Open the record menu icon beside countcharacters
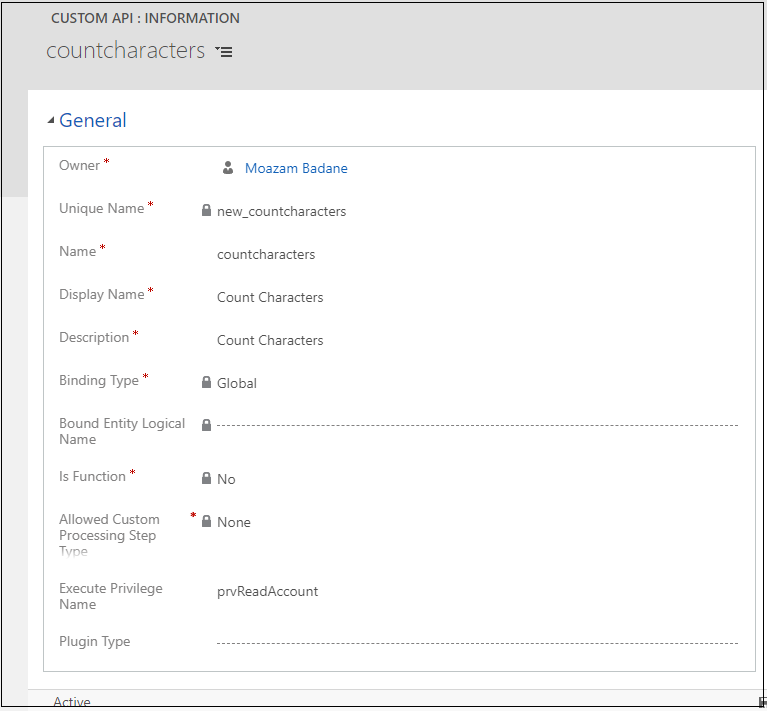Screen dimensions: 767x711 tap(224, 51)
